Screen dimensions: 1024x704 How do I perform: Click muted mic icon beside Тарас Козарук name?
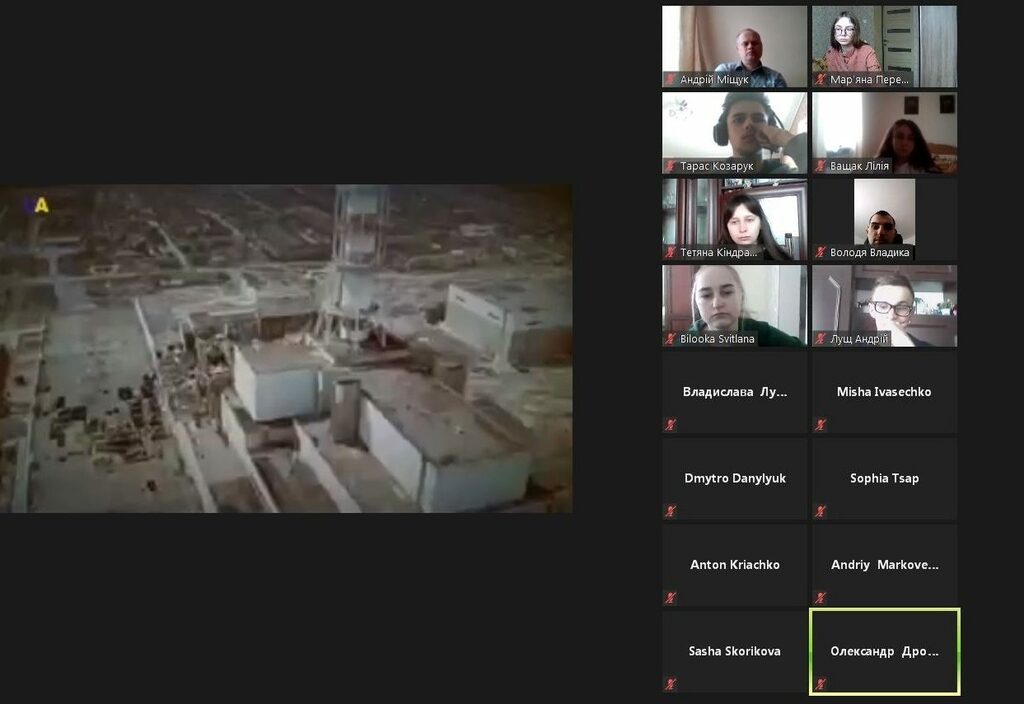point(671,166)
